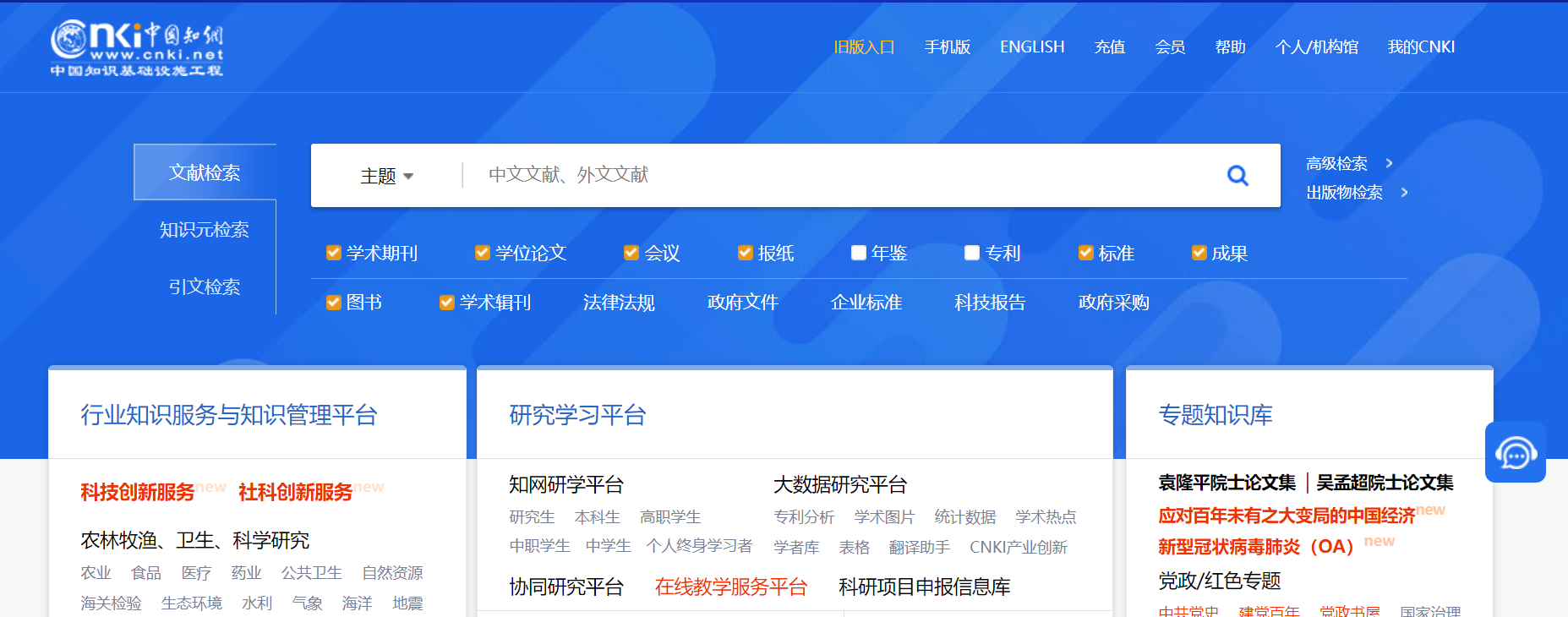Toggle the 学术期刊 checkbox
This screenshot has height=617, width=1568.
[334, 253]
